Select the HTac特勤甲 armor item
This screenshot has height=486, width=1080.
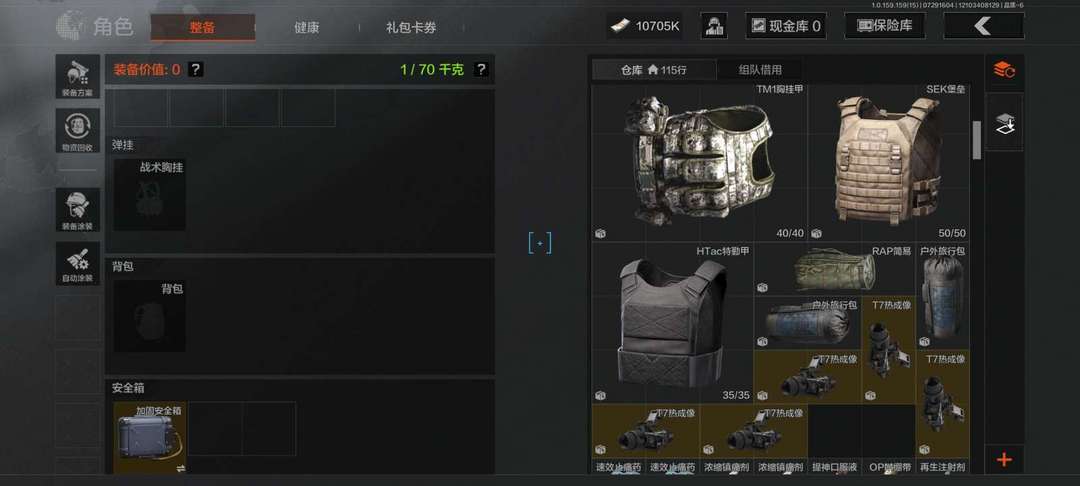(x=672, y=323)
